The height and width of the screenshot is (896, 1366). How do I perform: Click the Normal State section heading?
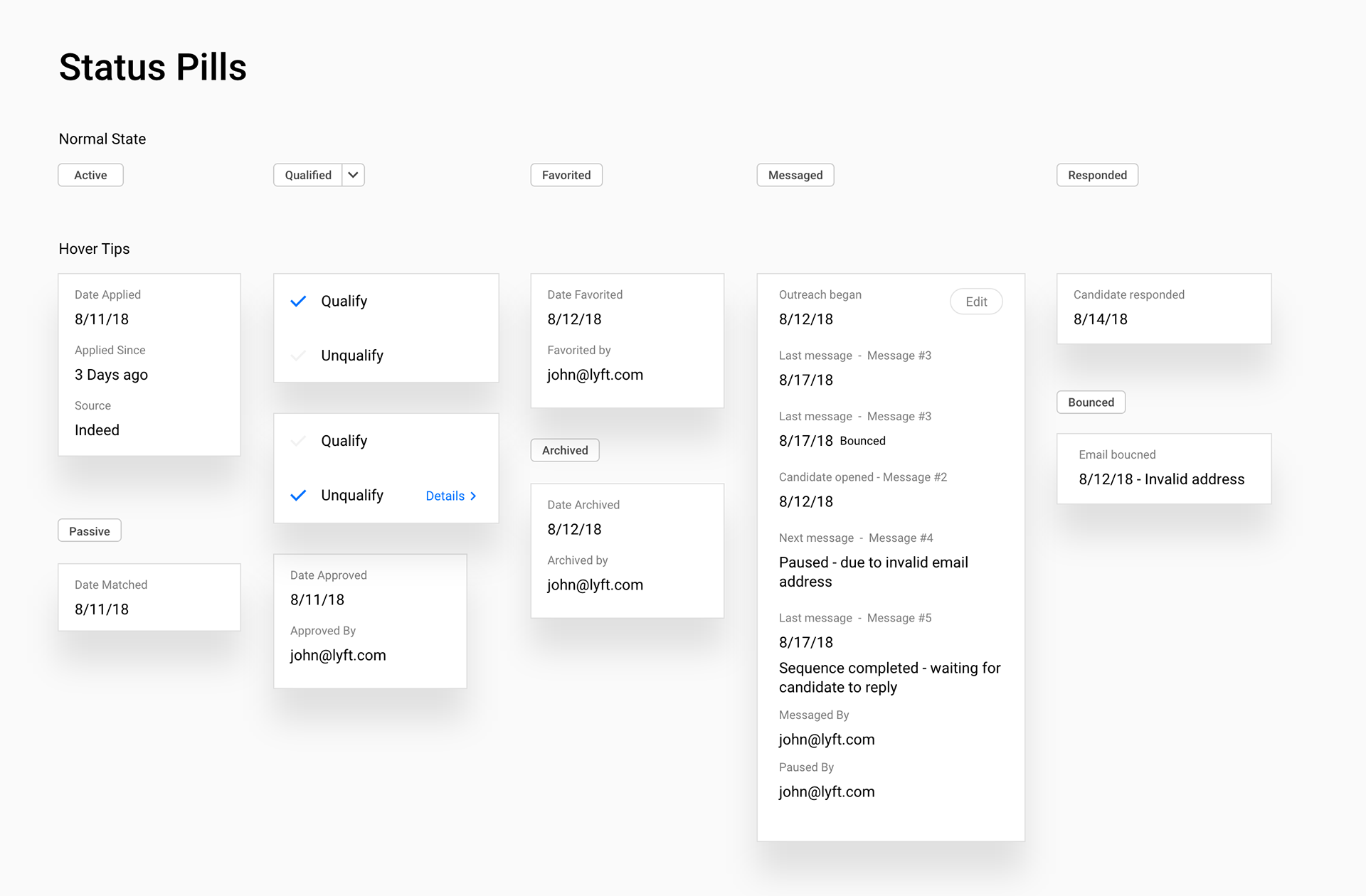102,139
